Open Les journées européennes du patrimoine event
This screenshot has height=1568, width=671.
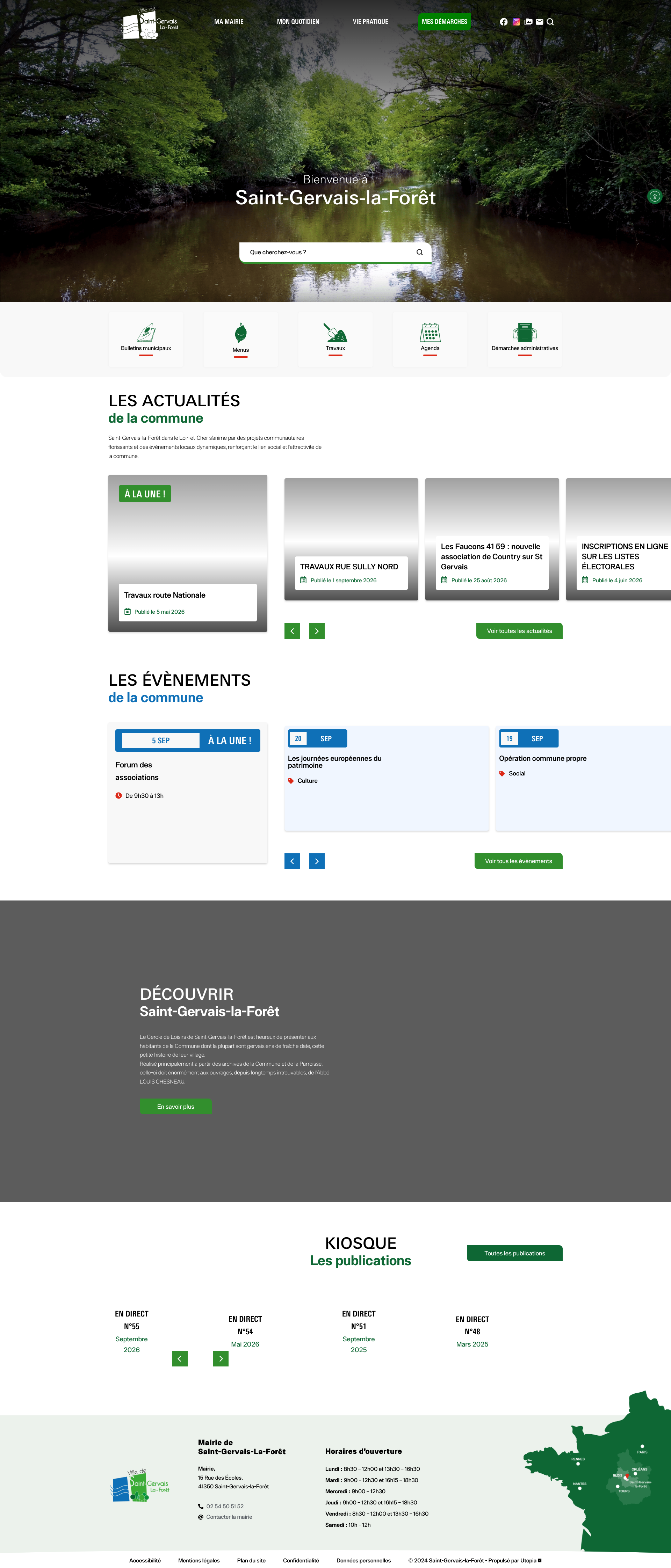[387, 778]
